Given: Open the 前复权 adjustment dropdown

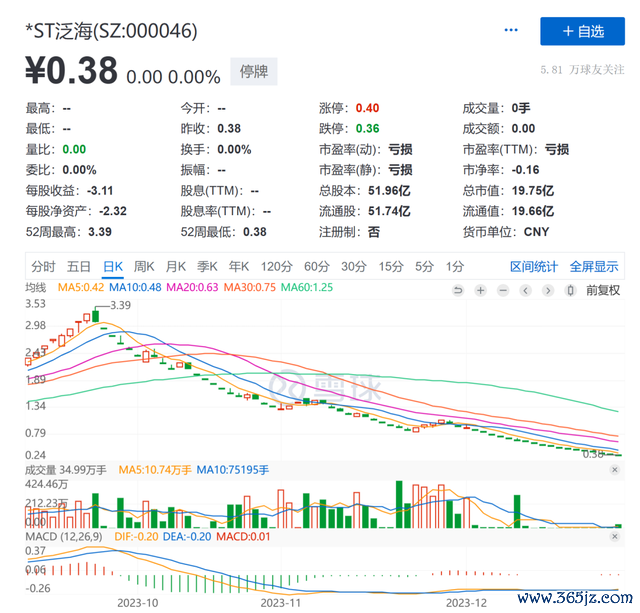Looking at the screenshot, I should click(603, 291).
